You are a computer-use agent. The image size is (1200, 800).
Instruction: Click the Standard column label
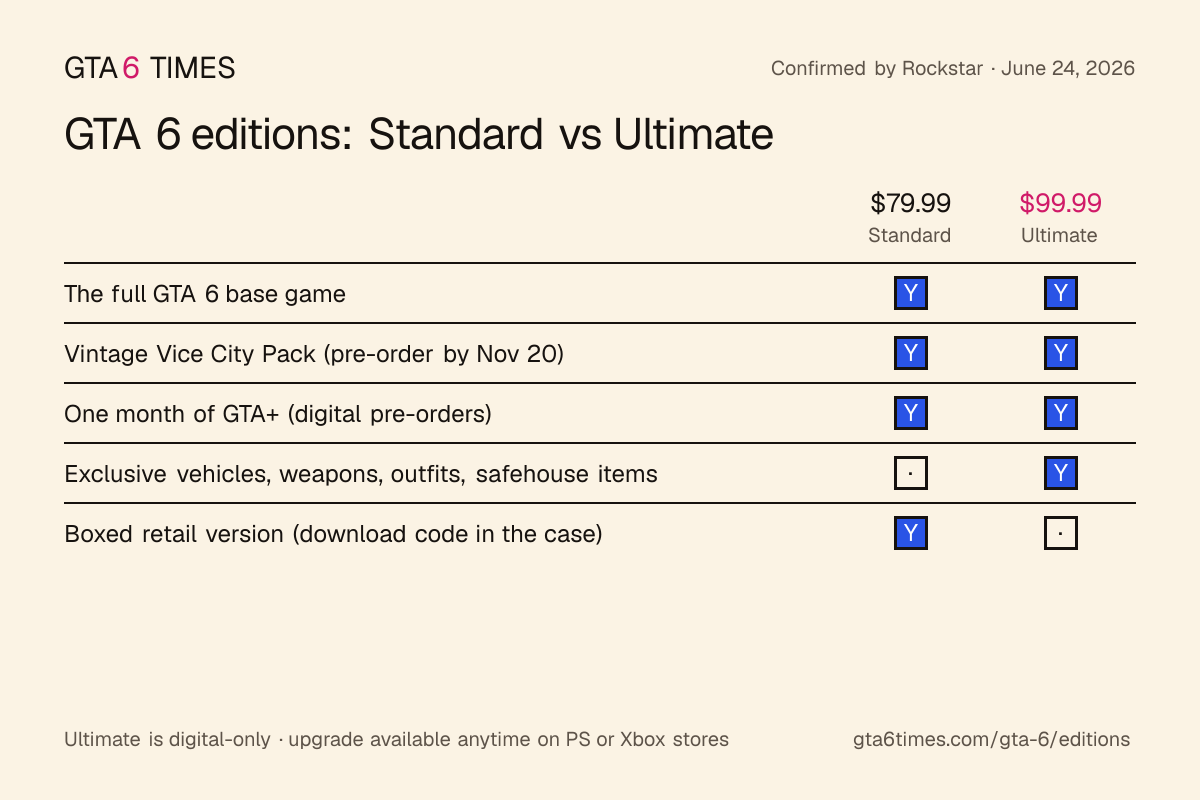pyautogui.click(x=910, y=235)
